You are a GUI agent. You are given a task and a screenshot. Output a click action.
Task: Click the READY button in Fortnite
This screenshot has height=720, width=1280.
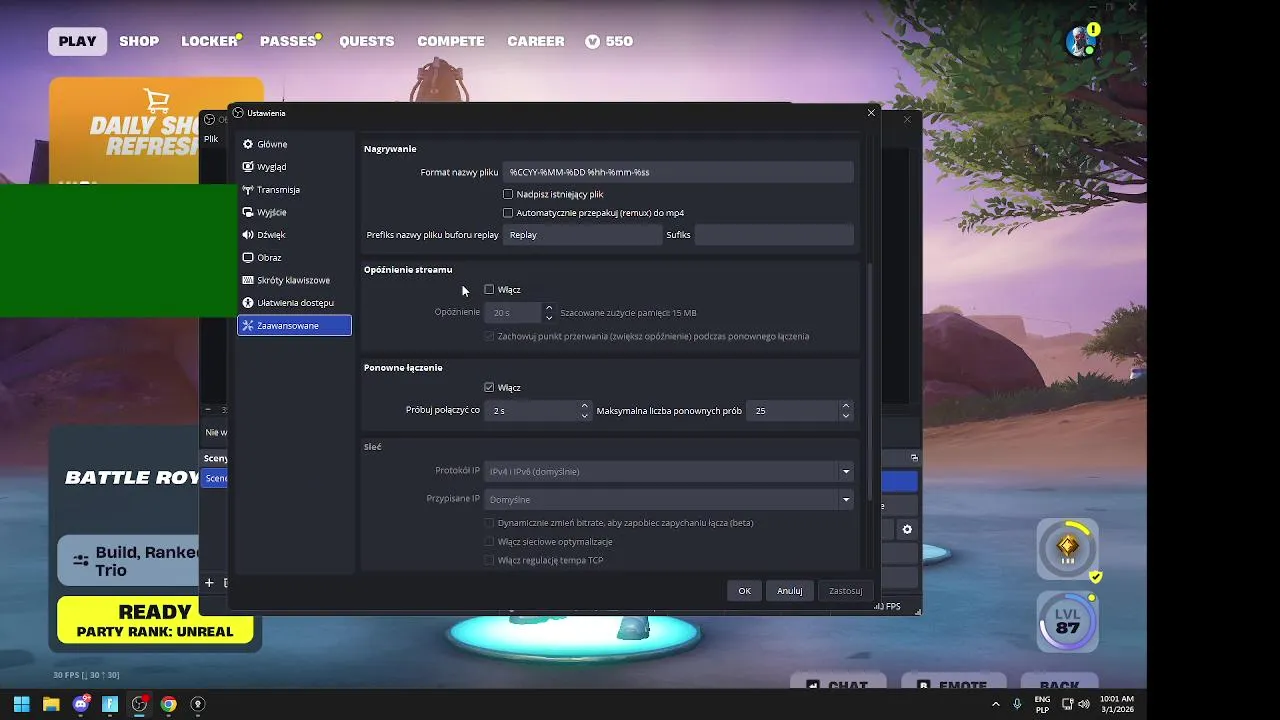pyautogui.click(x=155, y=620)
